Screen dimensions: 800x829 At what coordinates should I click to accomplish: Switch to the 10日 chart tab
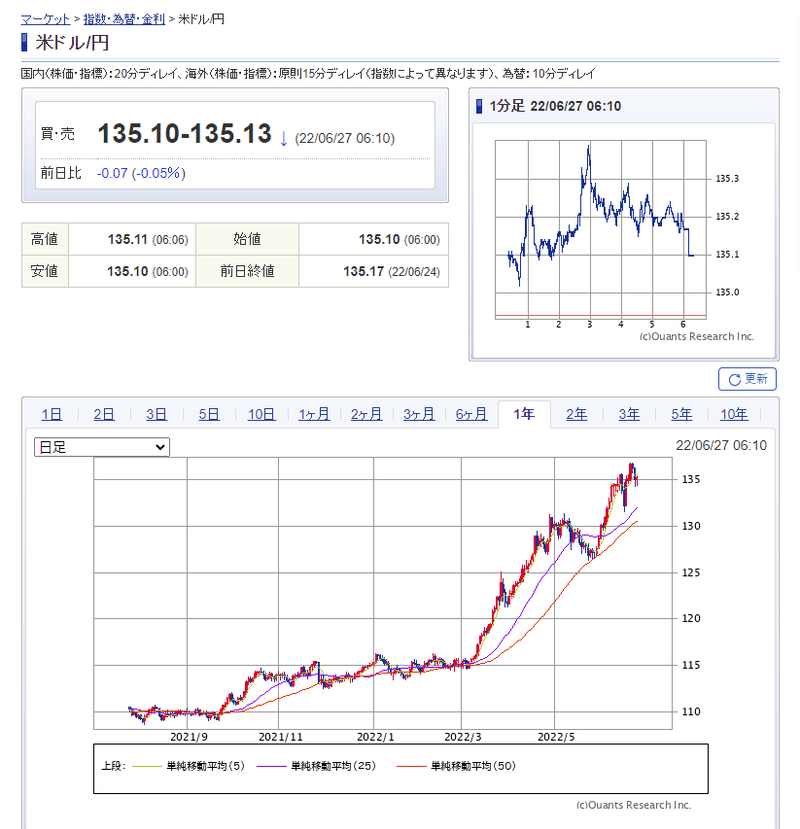coord(261,414)
